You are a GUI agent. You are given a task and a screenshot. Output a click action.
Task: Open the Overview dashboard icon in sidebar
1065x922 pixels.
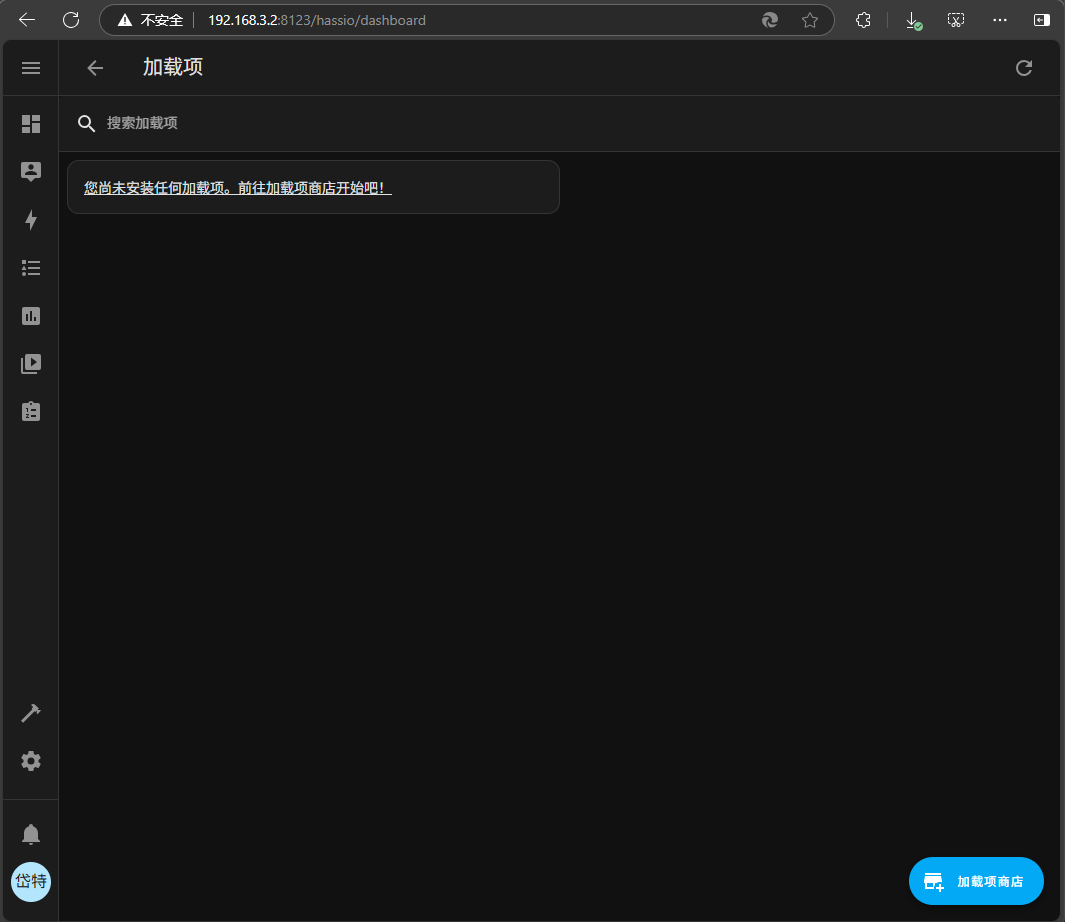[x=31, y=124]
